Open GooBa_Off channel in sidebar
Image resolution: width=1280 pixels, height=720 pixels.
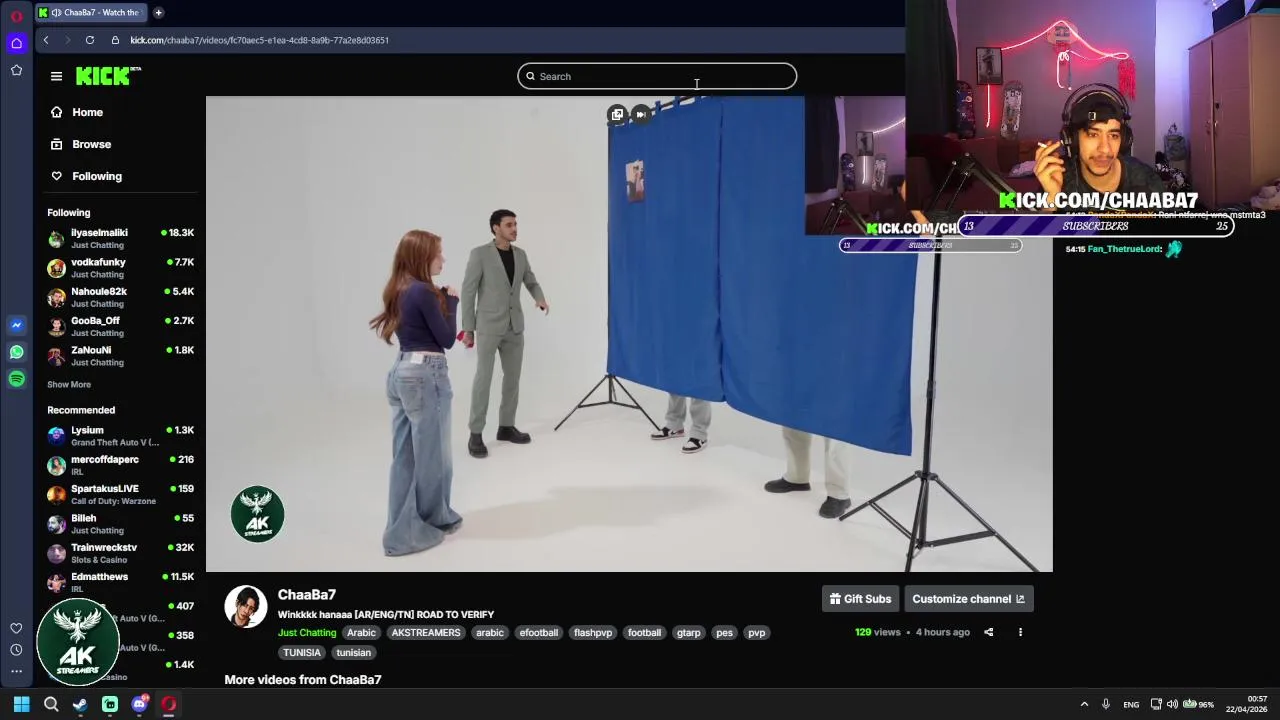click(x=120, y=326)
